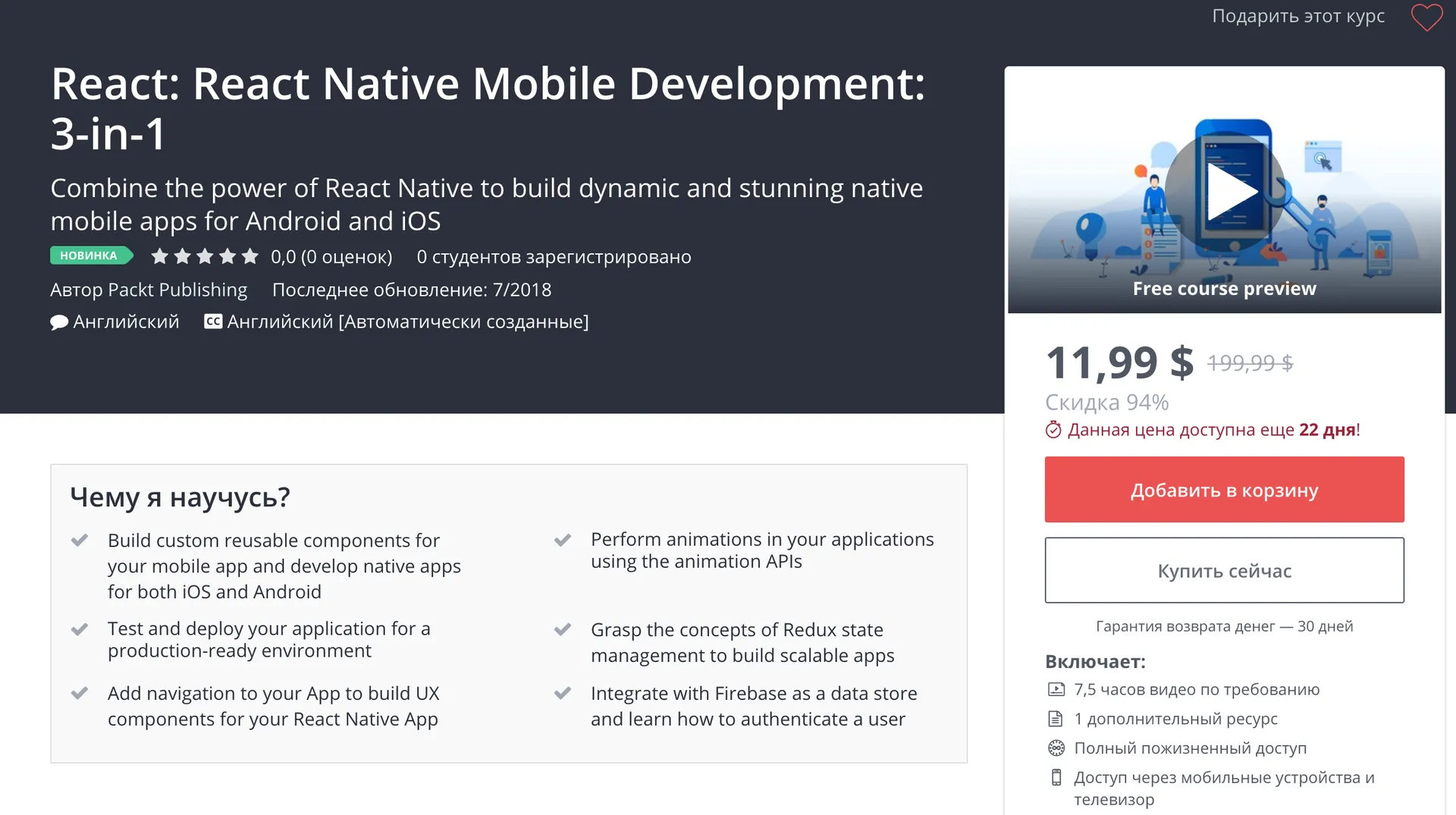Click checkmark beside Build custom reusable components
The width and height of the screenshot is (1456, 815).
[x=80, y=541]
